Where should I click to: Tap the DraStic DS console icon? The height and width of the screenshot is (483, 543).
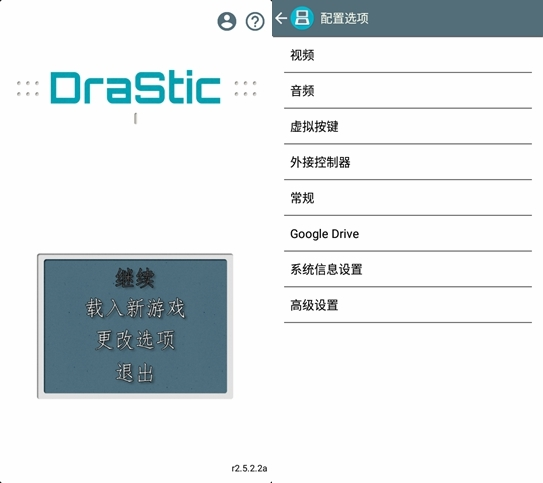[x=302, y=18]
